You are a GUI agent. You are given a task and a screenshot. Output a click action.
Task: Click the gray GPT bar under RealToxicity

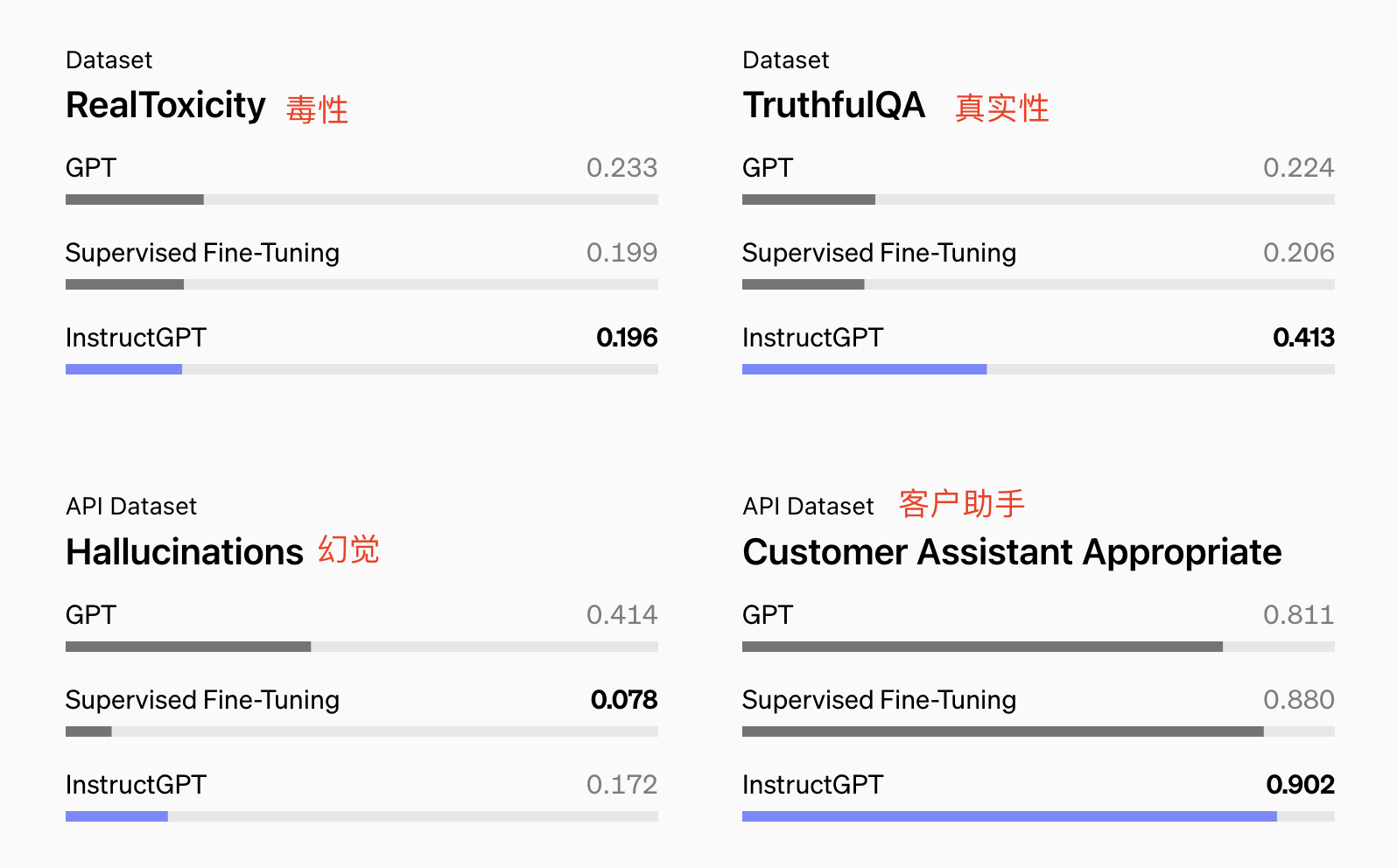[x=135, y=199]
